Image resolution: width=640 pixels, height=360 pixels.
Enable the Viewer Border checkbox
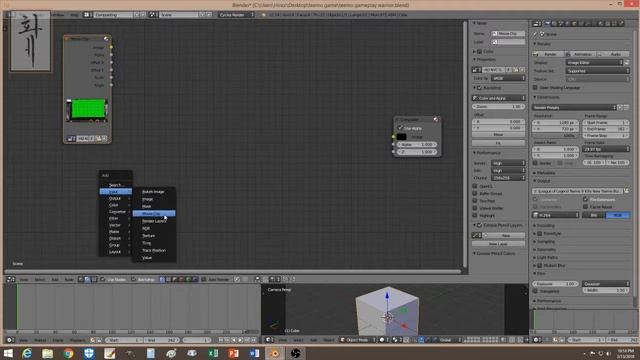click(475, 208)
